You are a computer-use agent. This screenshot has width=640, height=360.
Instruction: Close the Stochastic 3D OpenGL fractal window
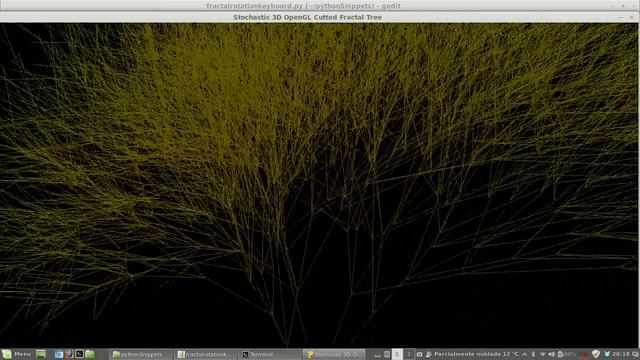pyautogui.click(x=631, y=17)
